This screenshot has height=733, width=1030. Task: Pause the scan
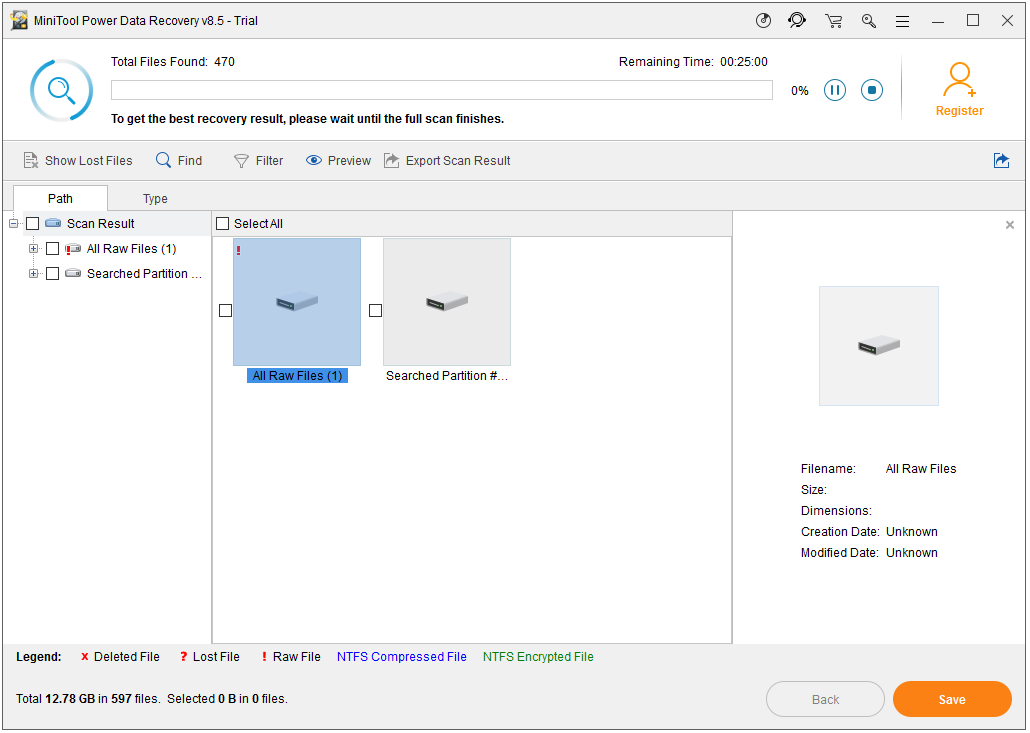[x=835, y=90]
